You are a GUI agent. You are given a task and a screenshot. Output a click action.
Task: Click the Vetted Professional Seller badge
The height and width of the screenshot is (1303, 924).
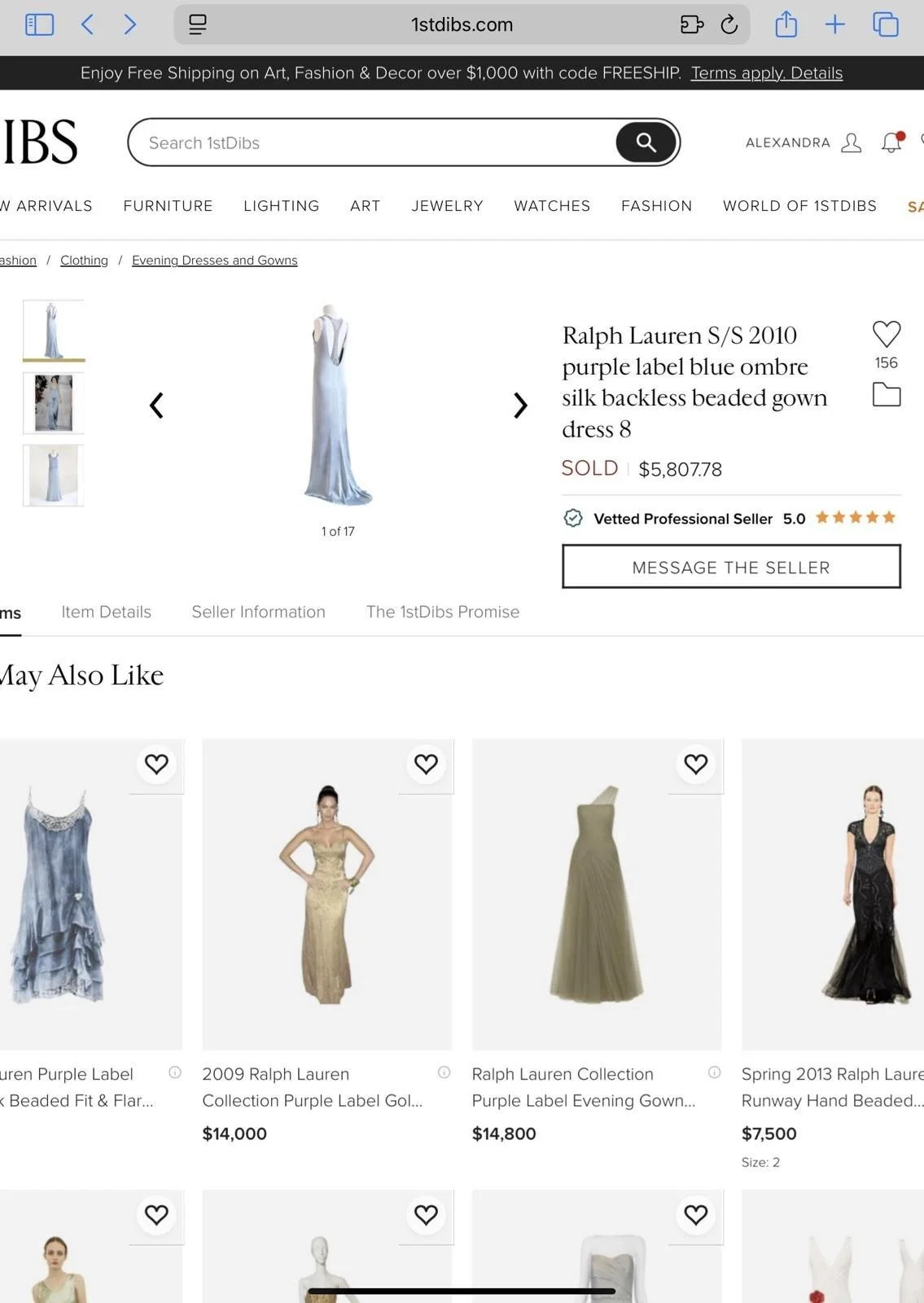(x=668, y=519)
